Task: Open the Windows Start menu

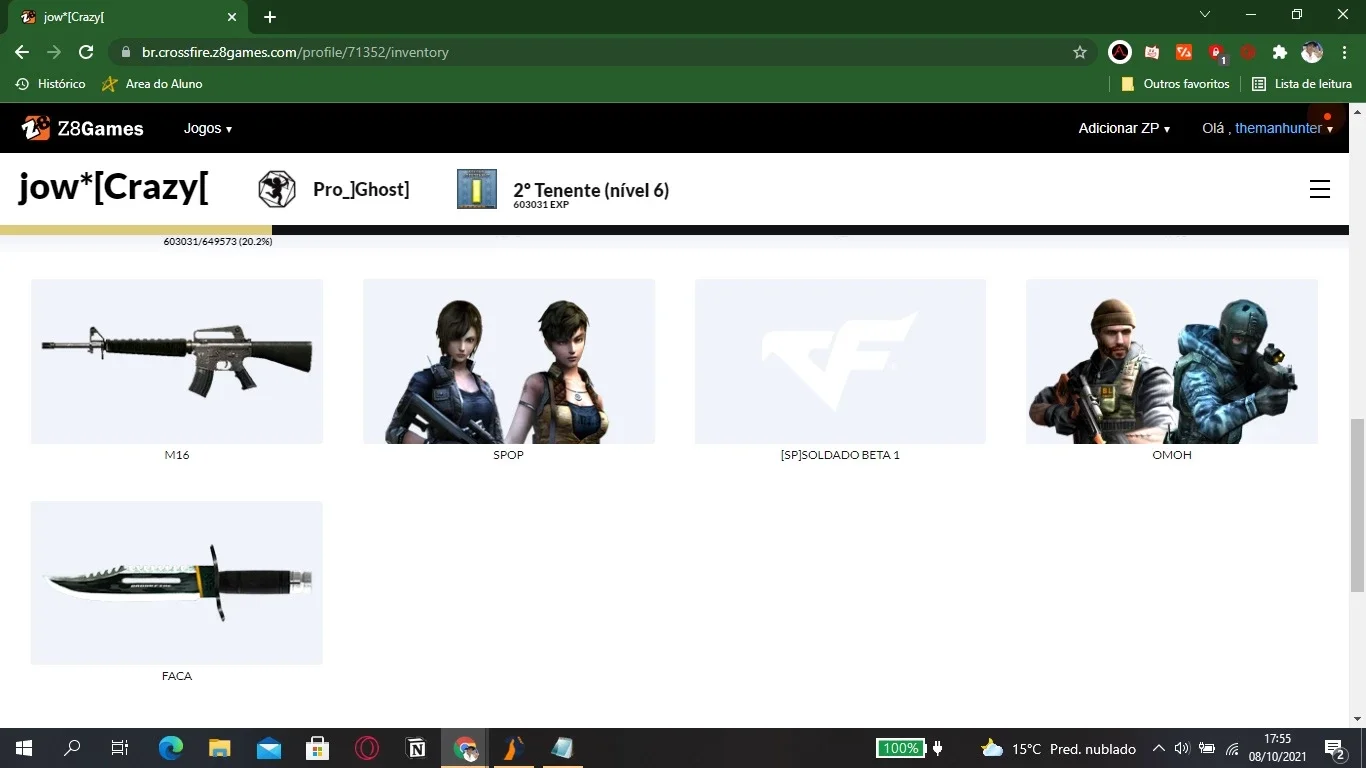Action: pyautogui.click(x=24, y=748)
